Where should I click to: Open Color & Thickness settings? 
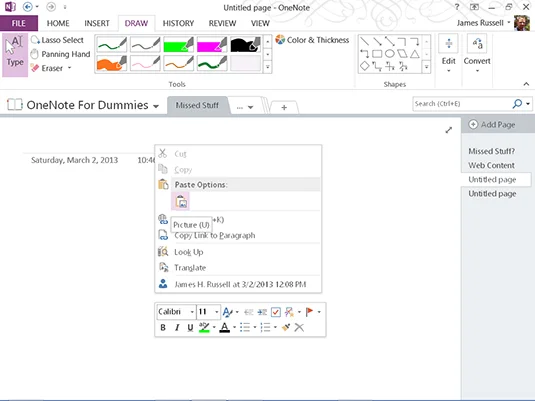pos(312,40)
